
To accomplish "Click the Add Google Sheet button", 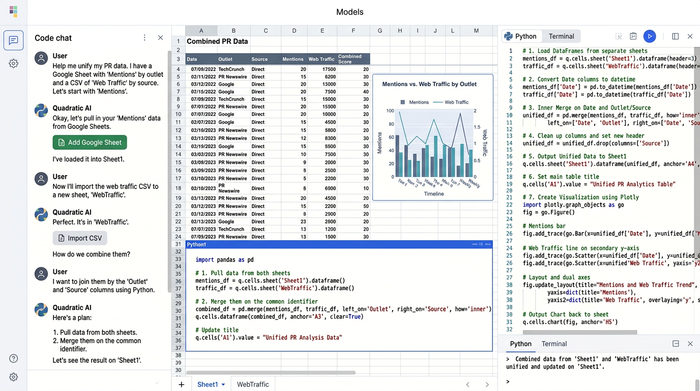I will [x=90, y=142].
